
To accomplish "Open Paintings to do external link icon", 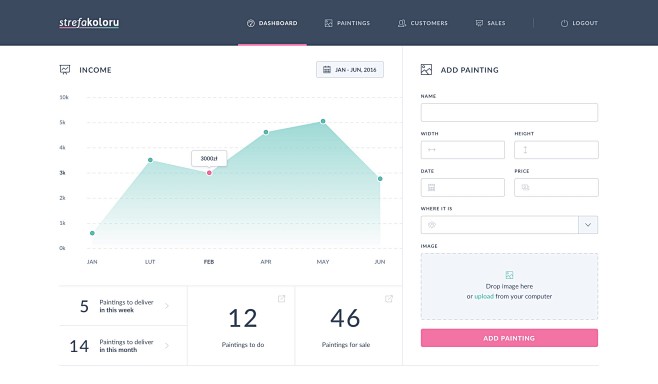I will (x=282, y=298).
